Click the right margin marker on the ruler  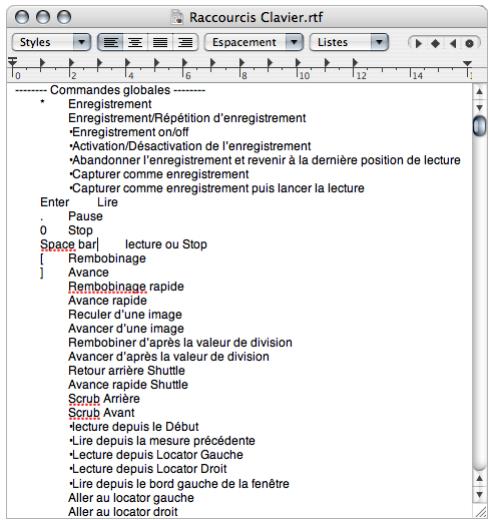tap(467, 63)
